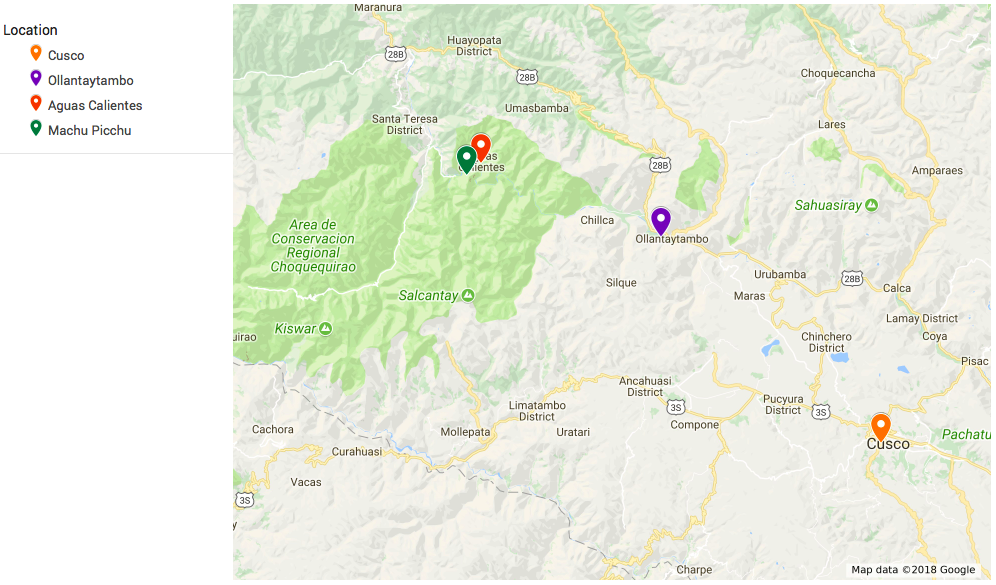This screenshot has width=996, height=585.
Task: Click the Area de Conservacion Regional Choquequirao label
Action: (313, 246)
